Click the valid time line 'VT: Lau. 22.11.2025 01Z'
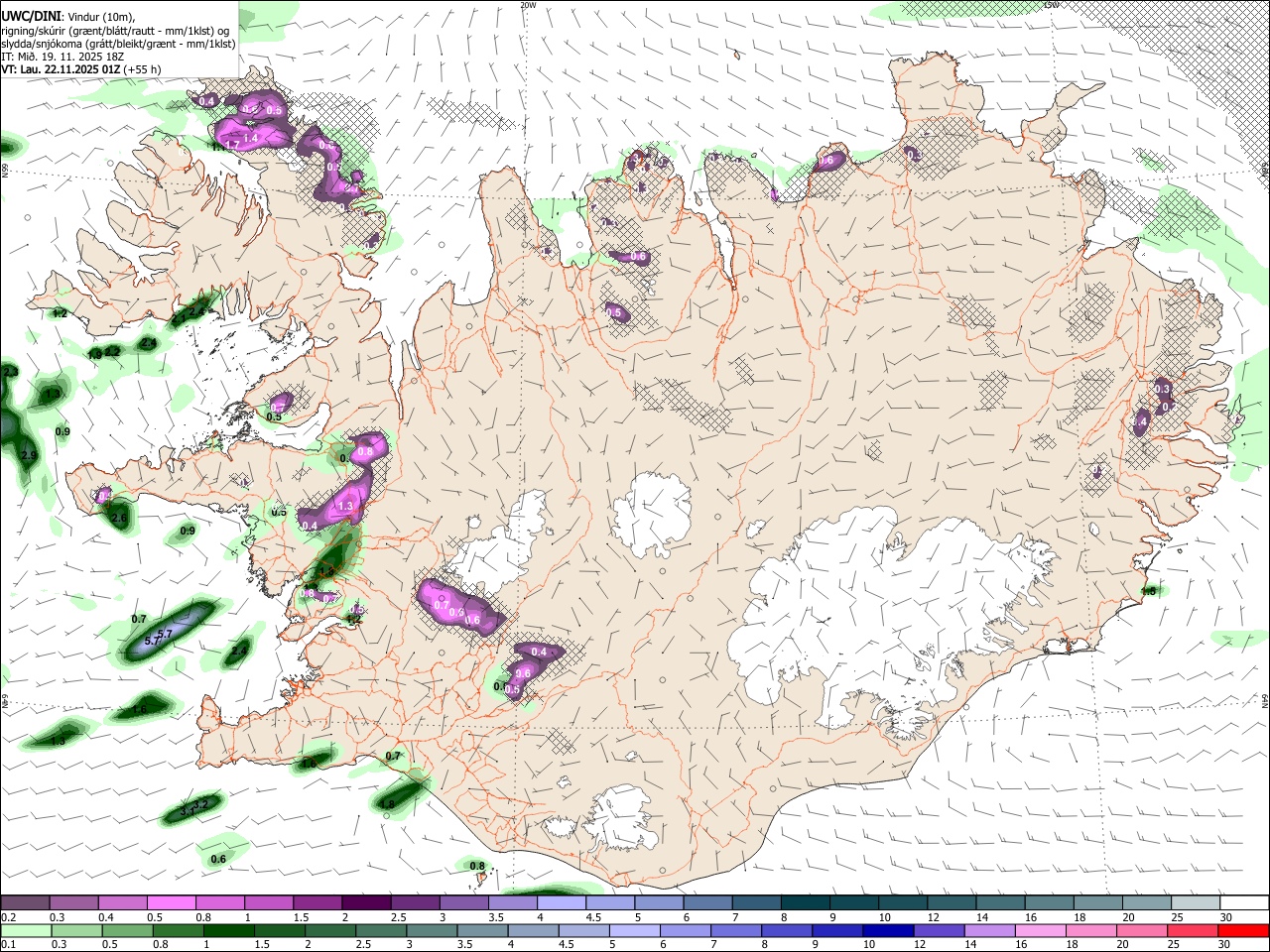This screenshot has height=952, width=1270. (60, 69)
